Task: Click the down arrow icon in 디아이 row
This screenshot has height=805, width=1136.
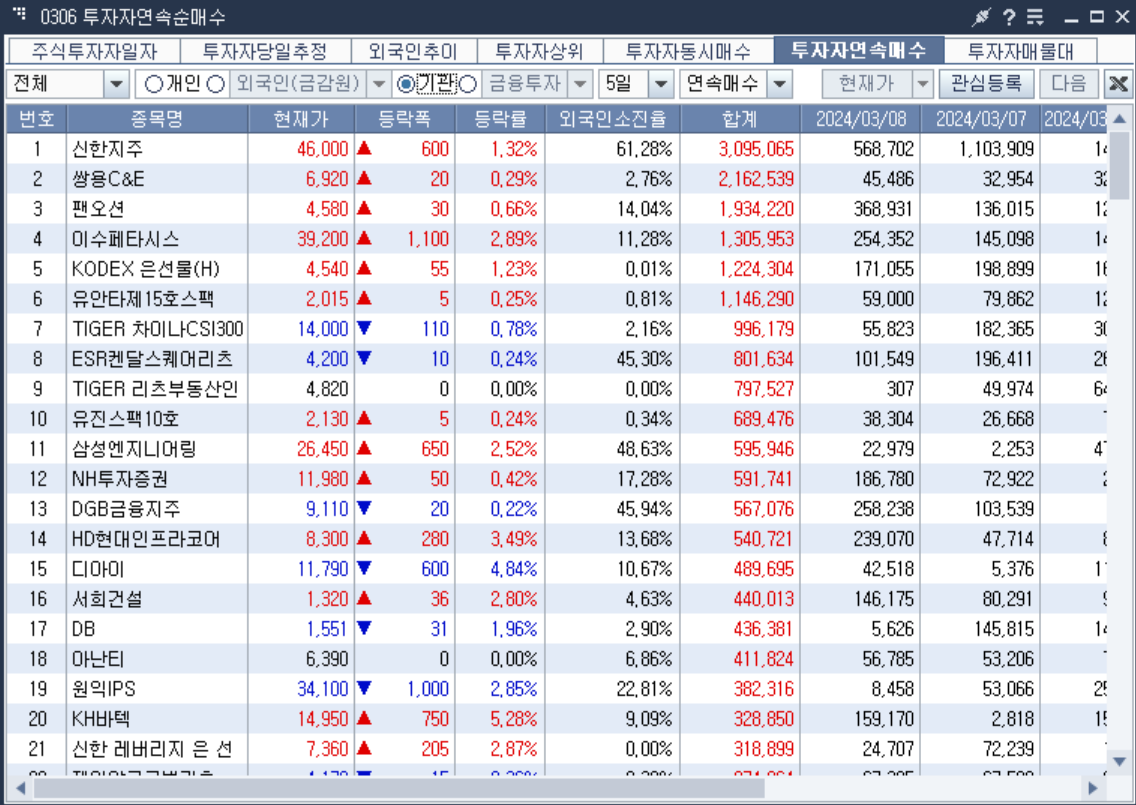Action: pyautogui.click(x=364, y=569)
